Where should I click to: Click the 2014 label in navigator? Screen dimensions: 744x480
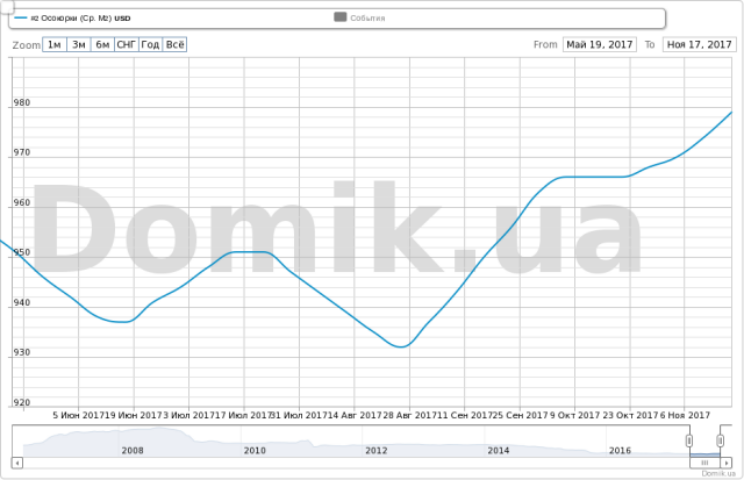point(498,450)
